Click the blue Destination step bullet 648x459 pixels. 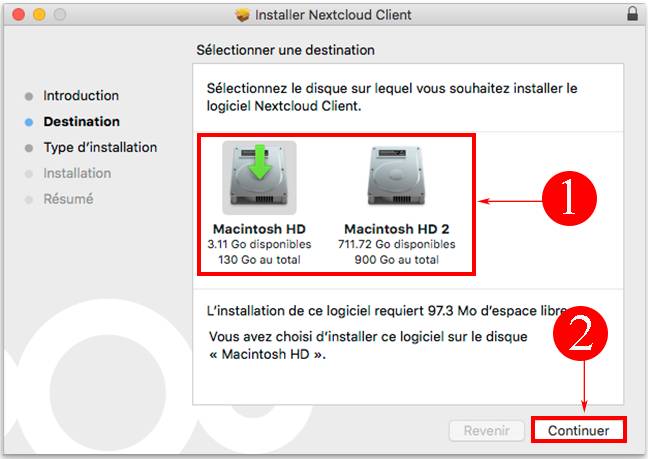click(29, 122)
